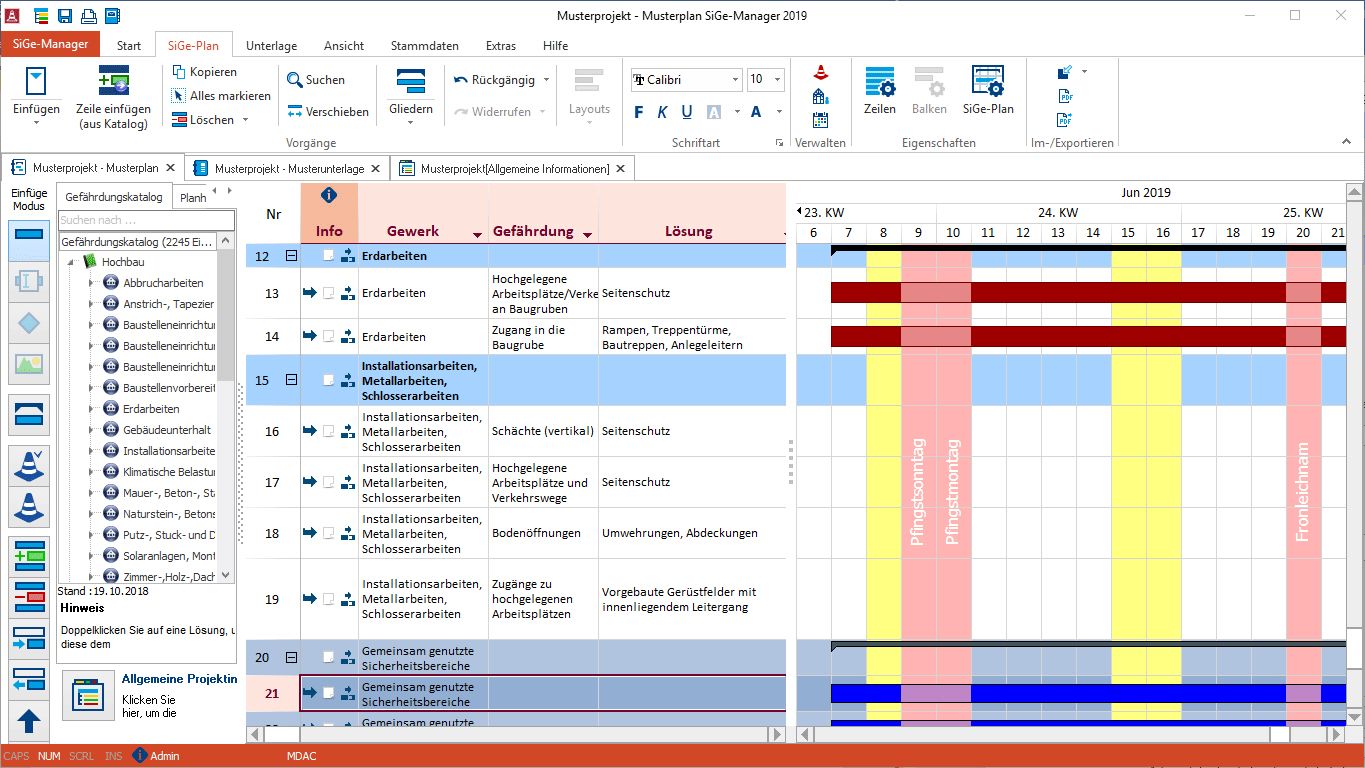This screenshot has height=768, width=1365.
Task: Click Alles markieren in the ribbon
Action: point(221,96)
